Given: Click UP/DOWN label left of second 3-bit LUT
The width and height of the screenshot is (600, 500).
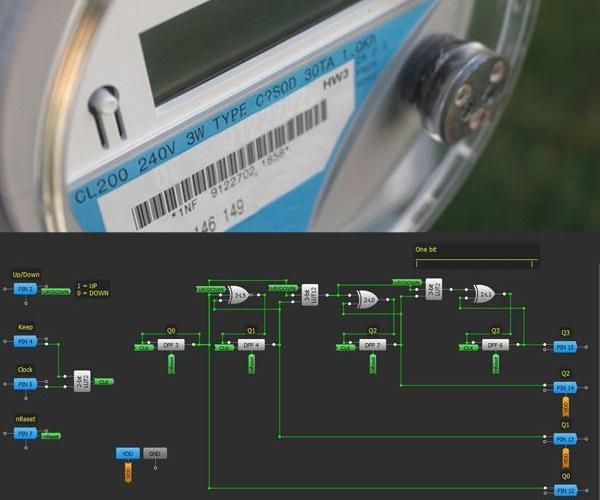Looking at the screenshot, I should tap(407, 283).
